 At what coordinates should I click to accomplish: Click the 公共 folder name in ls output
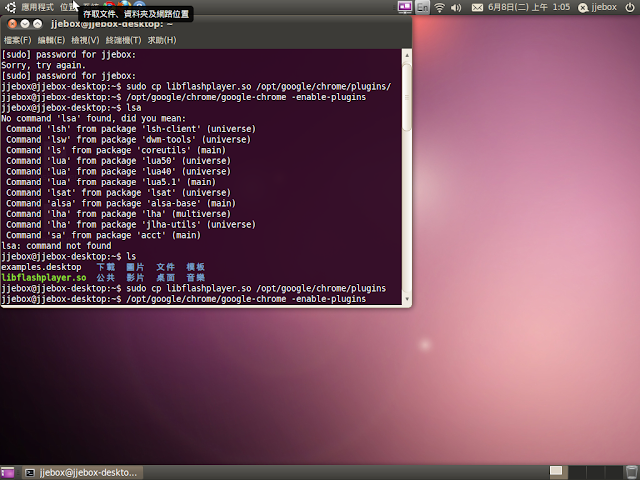point(106,278)
